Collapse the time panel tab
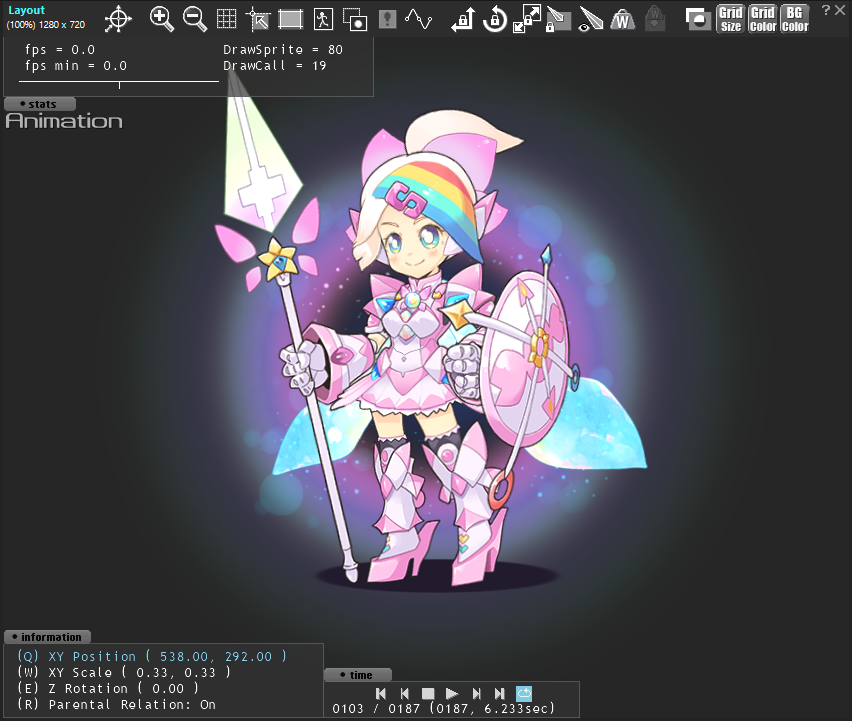Screen dimensions: 852x721 click(x=358, y=675)
